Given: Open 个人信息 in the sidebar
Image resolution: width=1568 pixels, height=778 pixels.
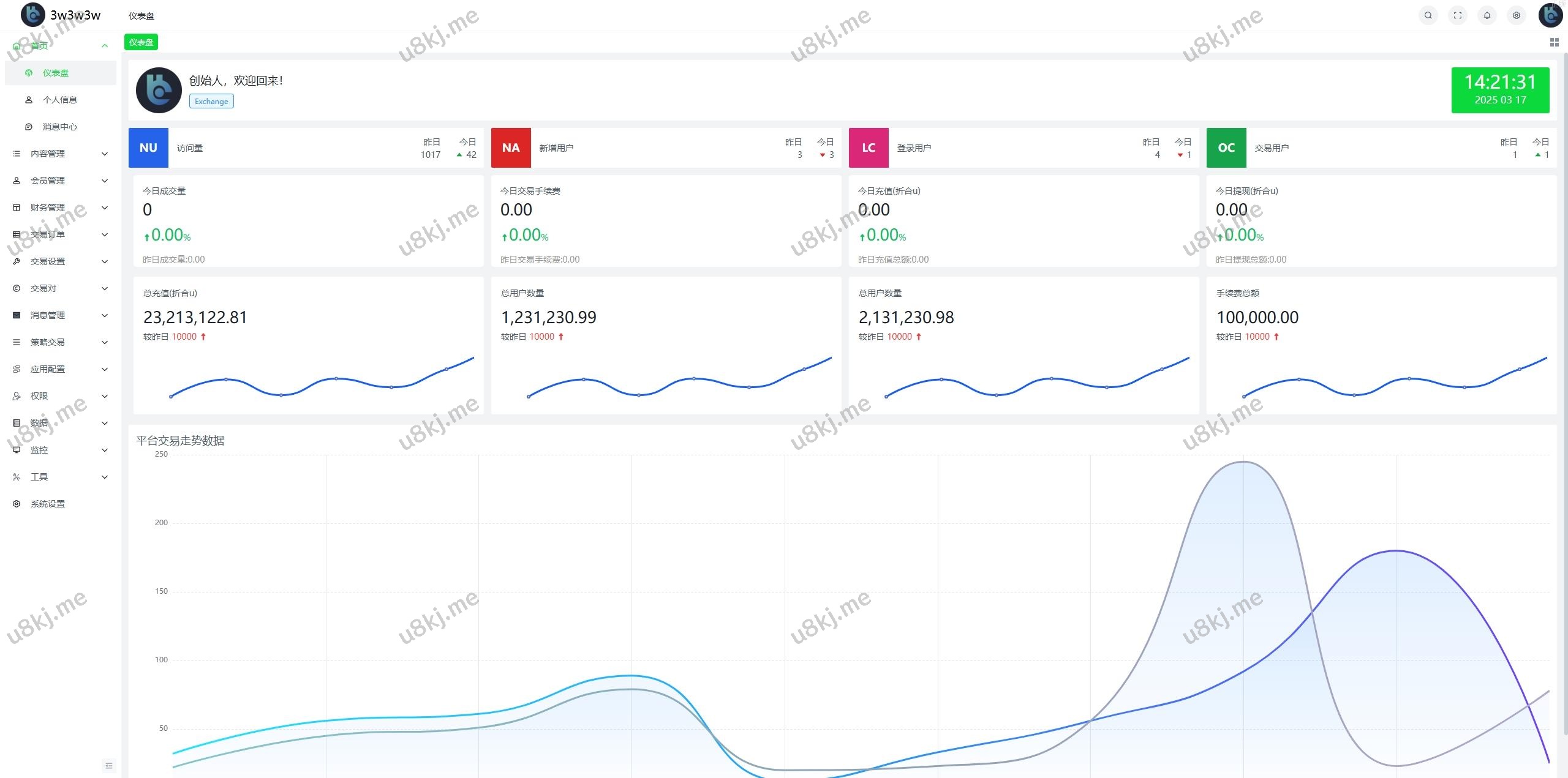Looking at the screenshot, I should (59, 100).
